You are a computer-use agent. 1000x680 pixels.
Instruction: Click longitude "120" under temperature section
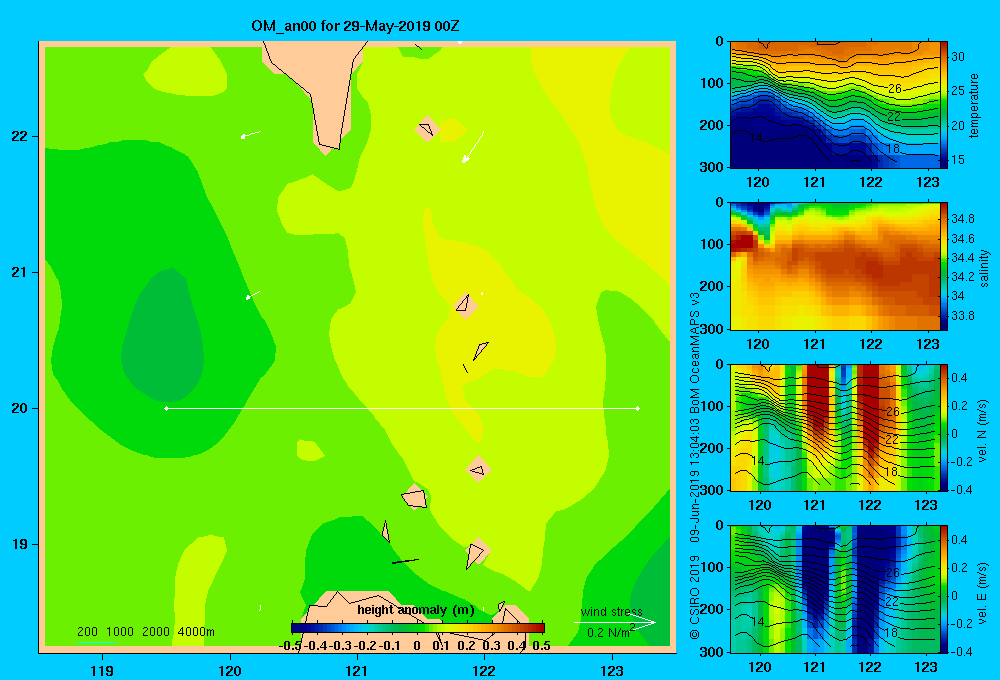758,182
